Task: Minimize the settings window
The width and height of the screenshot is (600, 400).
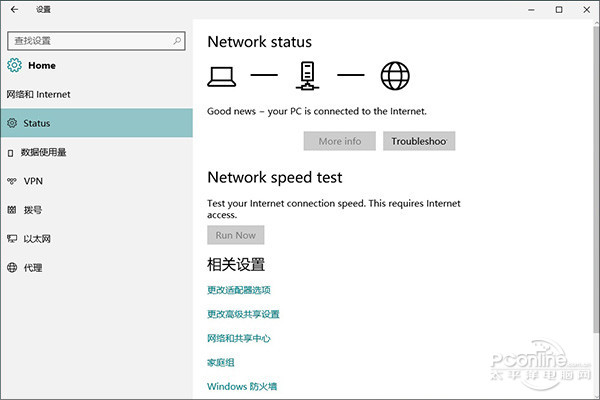Action: [x=531, y=10]
